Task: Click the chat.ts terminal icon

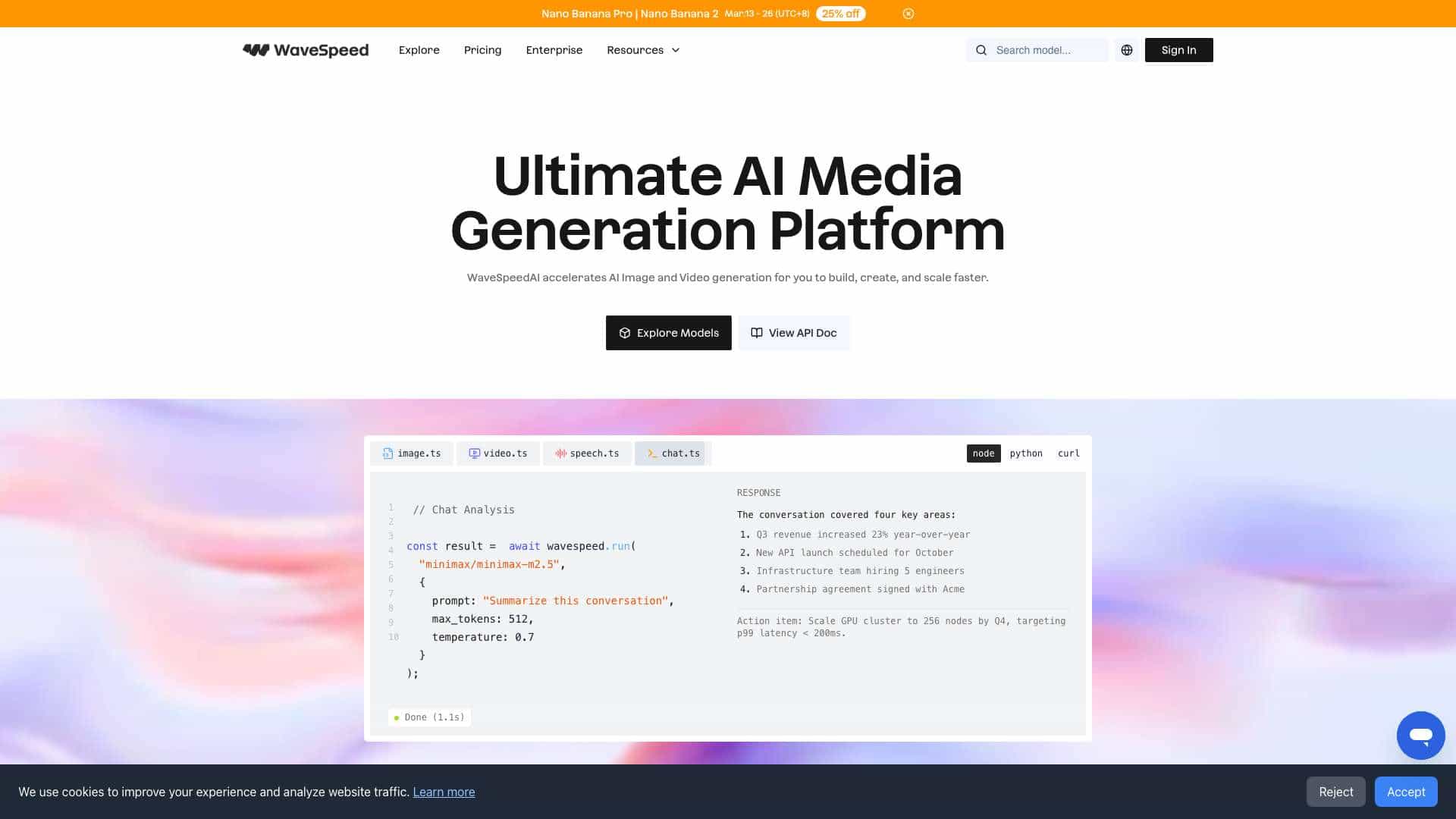Action: pyautogui.click(x=652, y=453)
